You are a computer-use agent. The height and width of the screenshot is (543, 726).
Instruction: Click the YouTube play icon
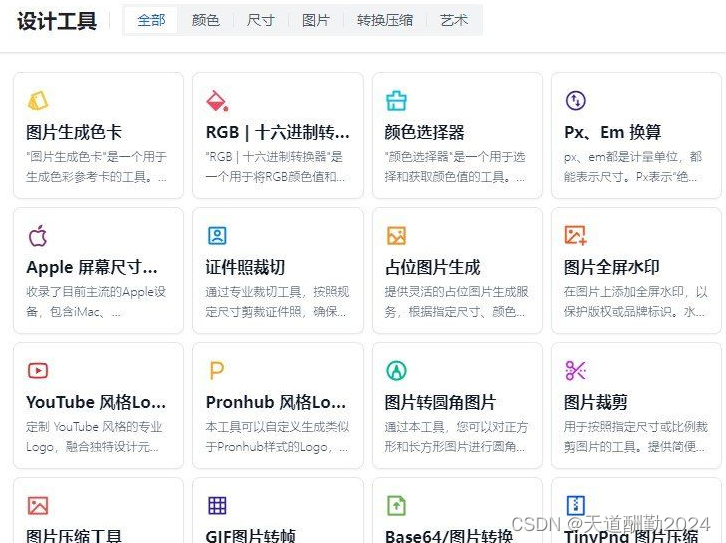[38, 371]
